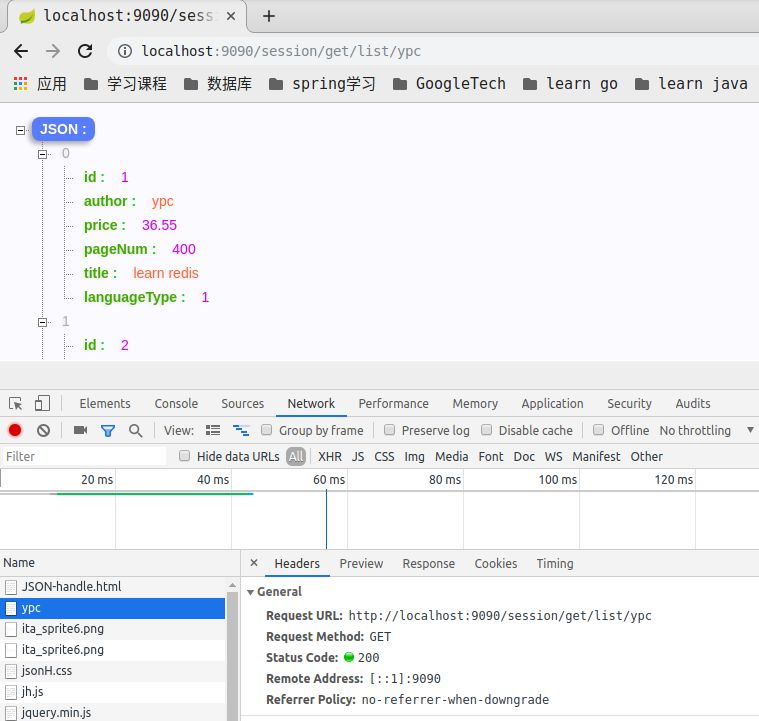Viewport: 759px width, 721px height.
Task: Collapse the root JSON node
Action: pyautogui.click(x=21, y=130)
